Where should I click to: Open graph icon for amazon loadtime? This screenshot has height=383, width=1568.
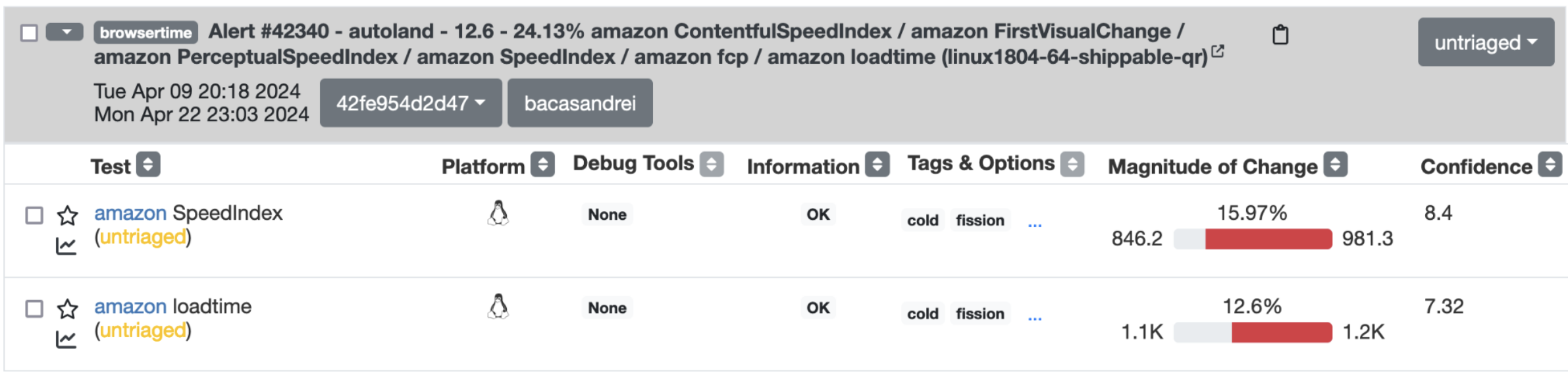66,340
